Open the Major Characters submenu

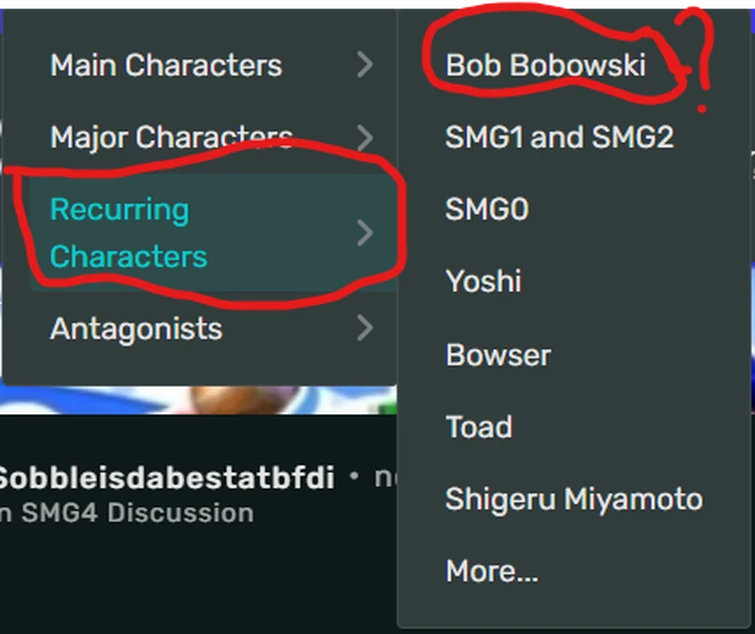(171, 137)
